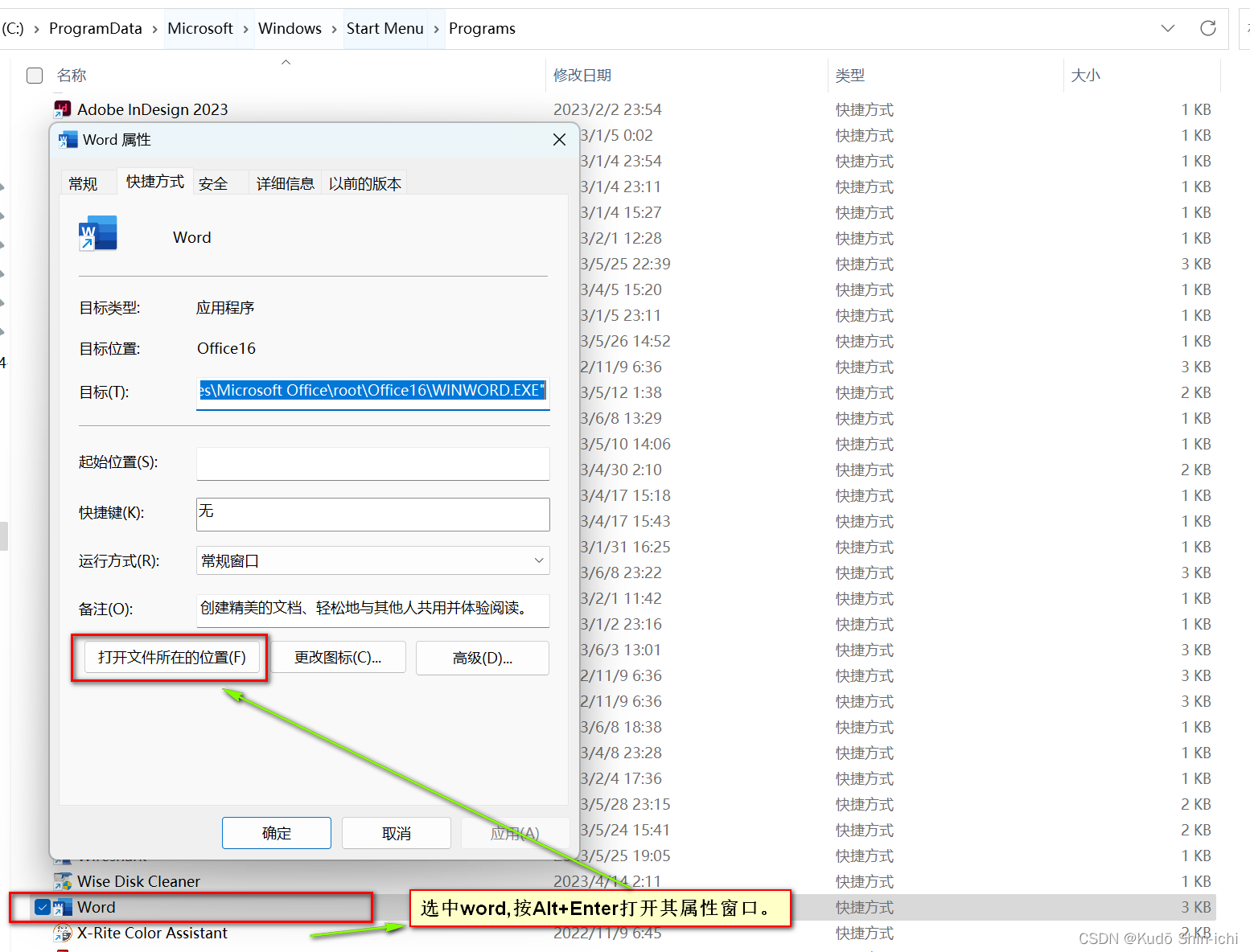Screen dimensions: 1250x952
Task: Select the Adobe InDesign 2023 file name
Action: coord(153,109)
